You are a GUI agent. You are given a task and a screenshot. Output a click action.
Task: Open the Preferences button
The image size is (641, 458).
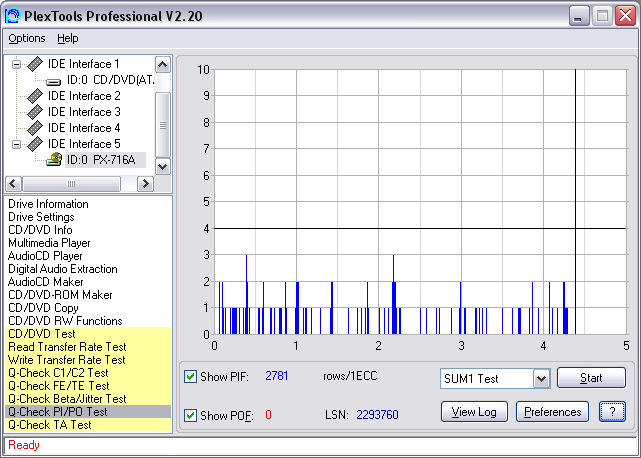tap(552, 412)
